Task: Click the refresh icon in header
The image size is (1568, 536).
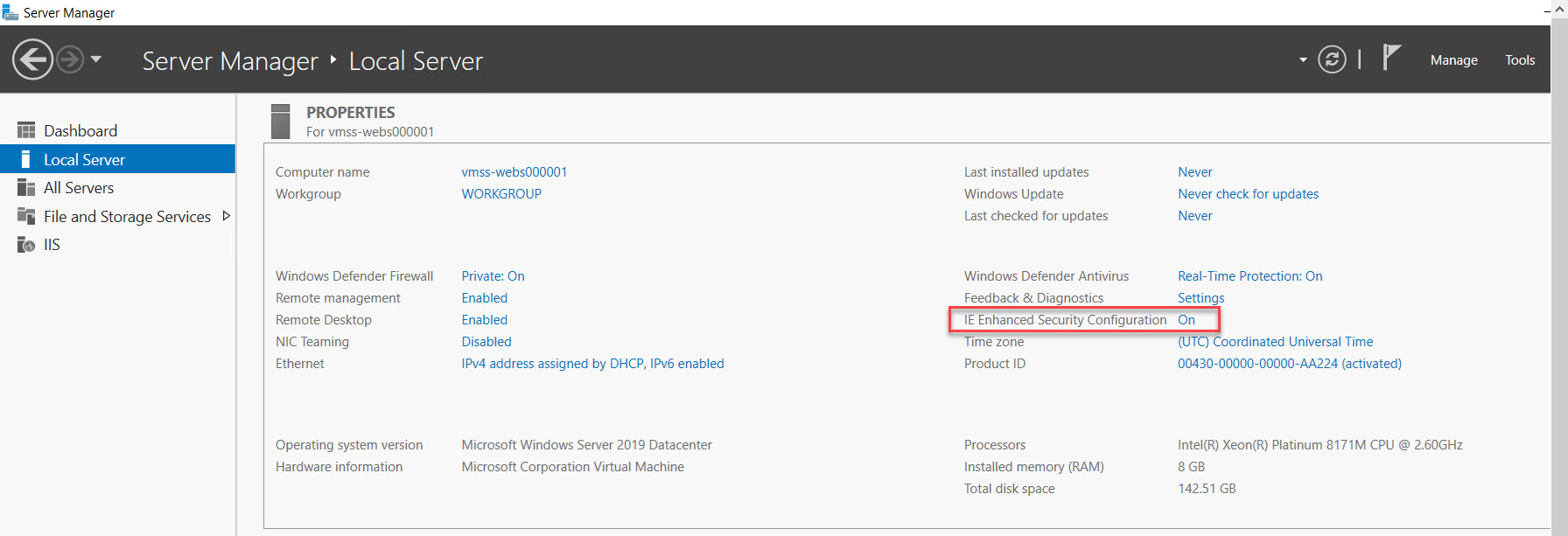Action: pos(1332,59)
